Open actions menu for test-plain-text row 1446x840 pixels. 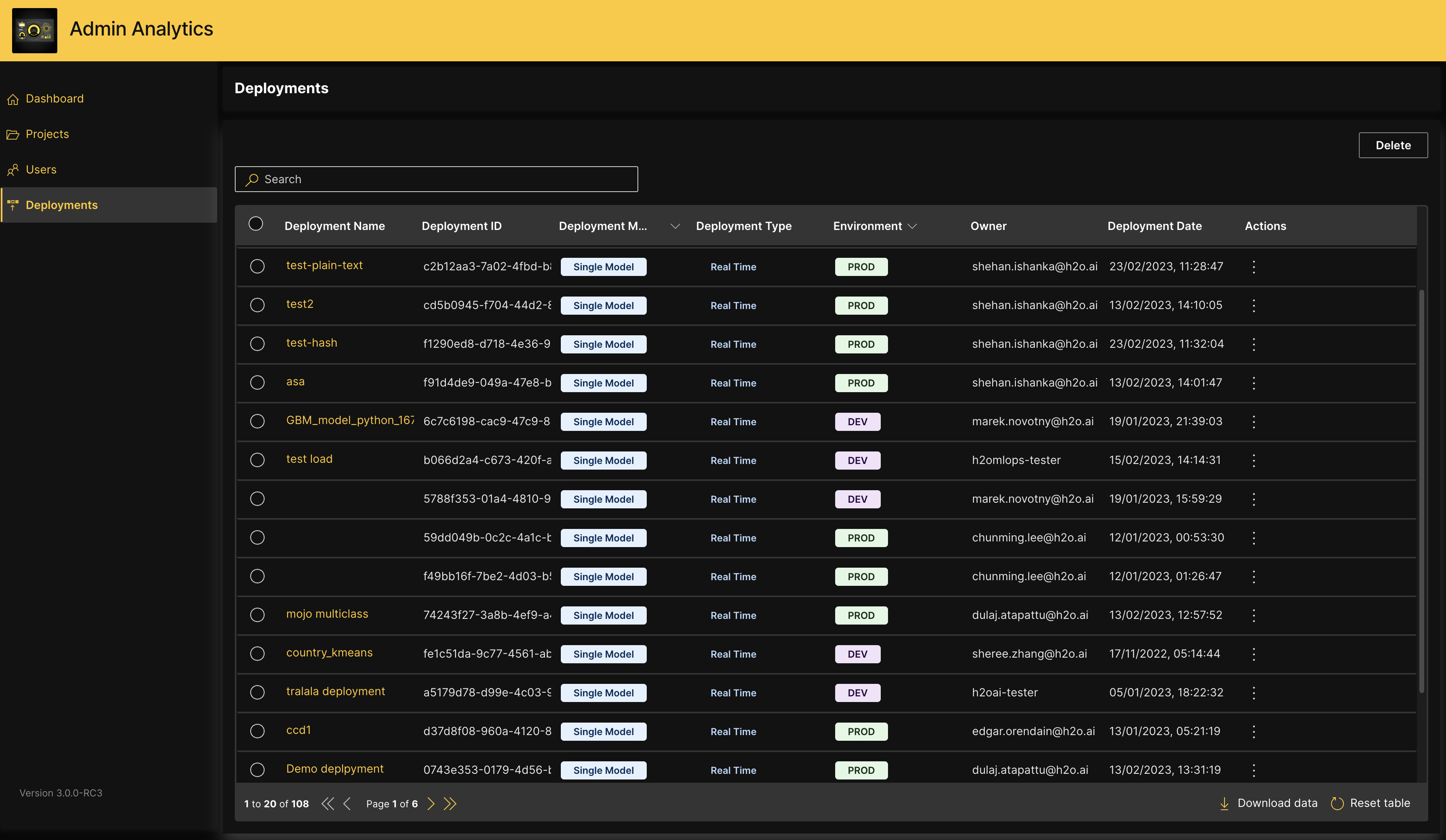pyautogui.click(x=1254, y=267)
